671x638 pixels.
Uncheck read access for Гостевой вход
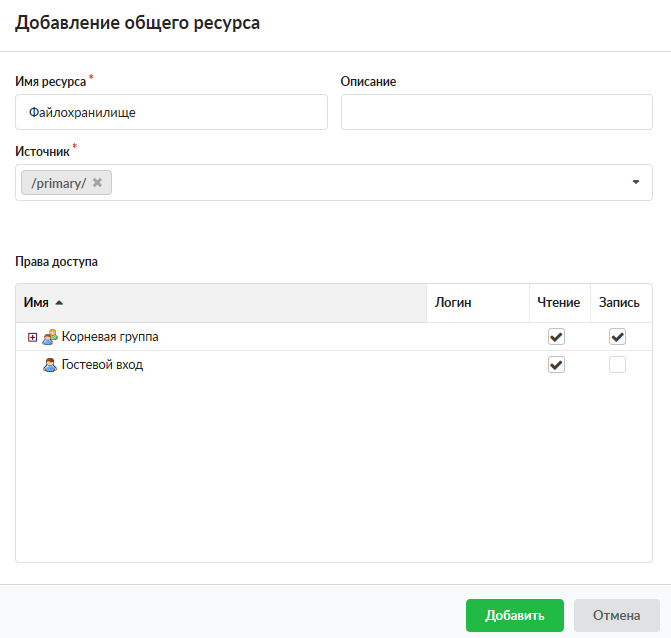[557, 365]
